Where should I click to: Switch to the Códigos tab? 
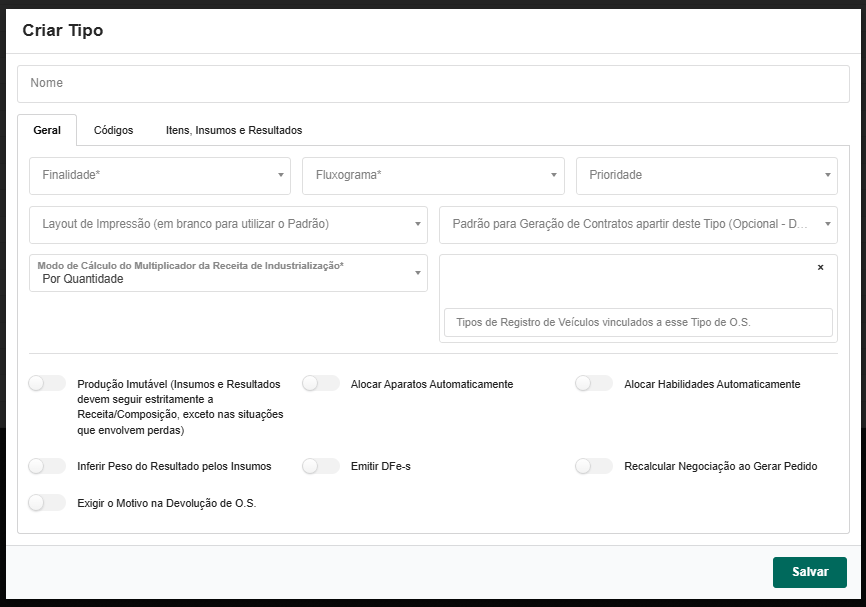click(113, 130)
